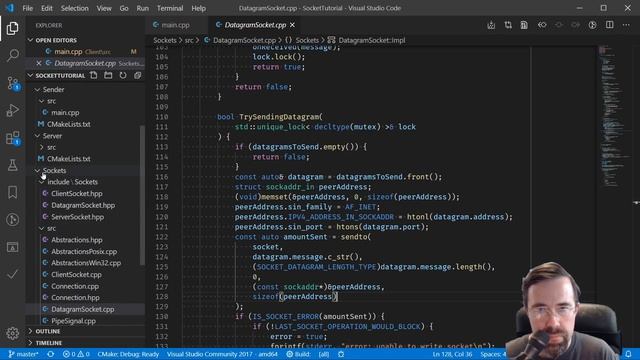Close the DatagramSocket.cpp tab
Image resolution: width=640 pixels, height=360 pixels.
(292, 25)
